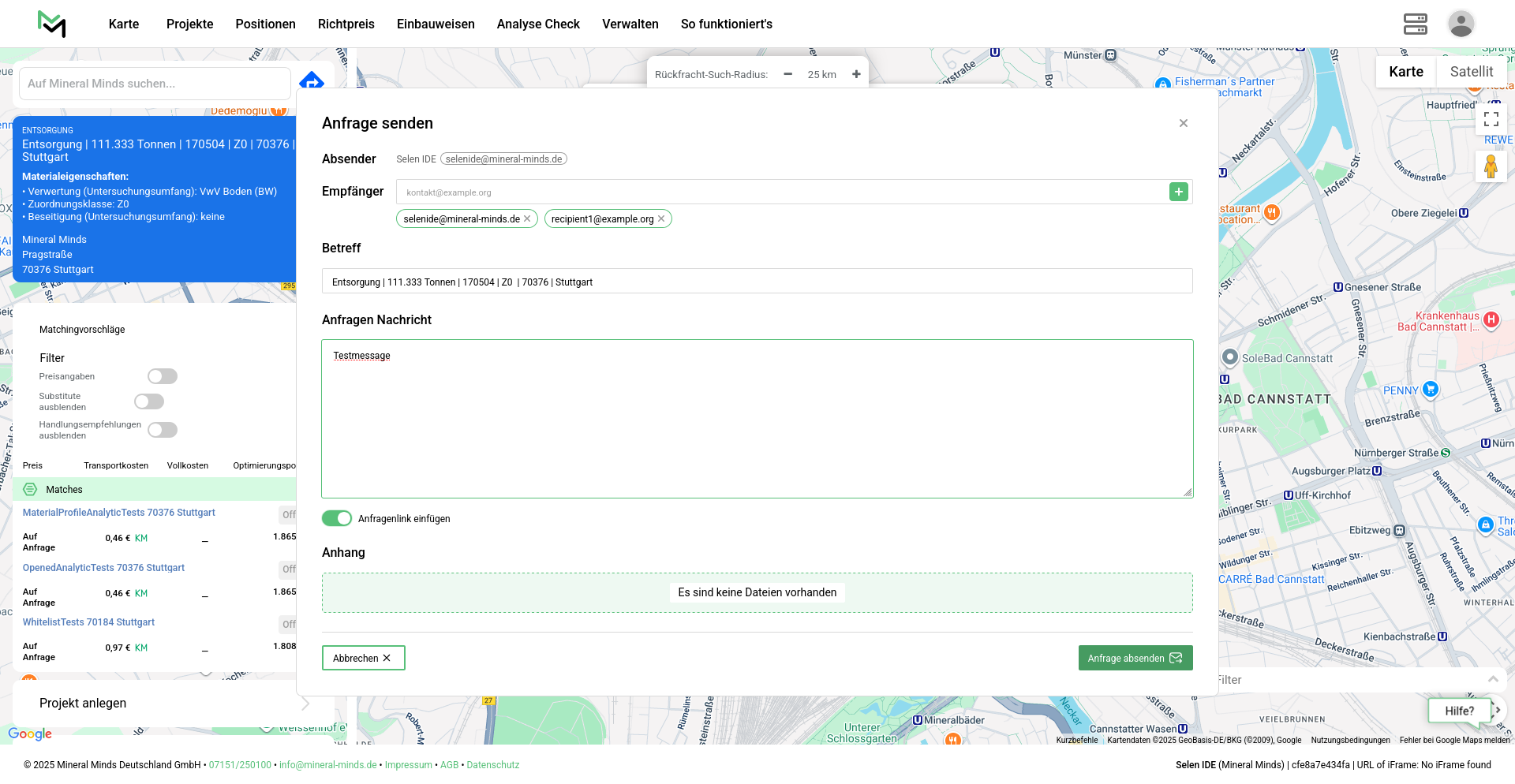Toggle fullscreen map view icon
This screenshot has height=784, width=1515.
click(x=1491, y=119)
